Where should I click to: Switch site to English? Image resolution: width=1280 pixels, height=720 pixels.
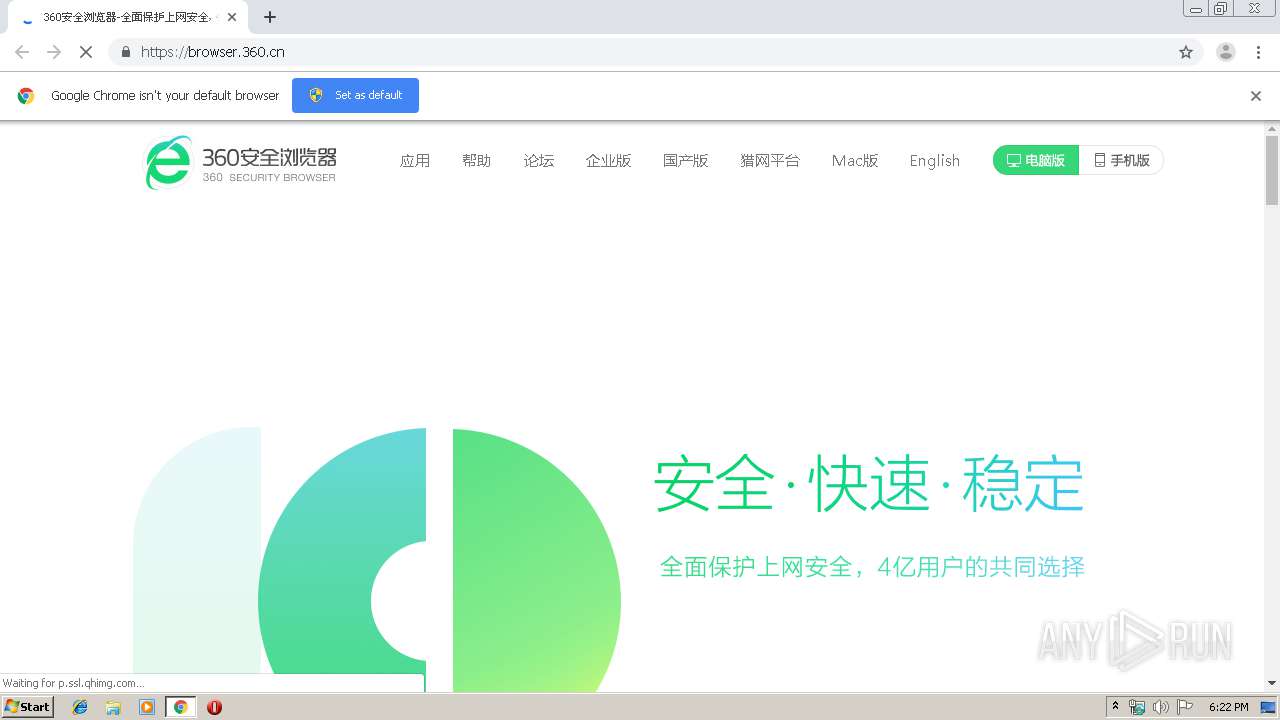click(x=935, y=161)
